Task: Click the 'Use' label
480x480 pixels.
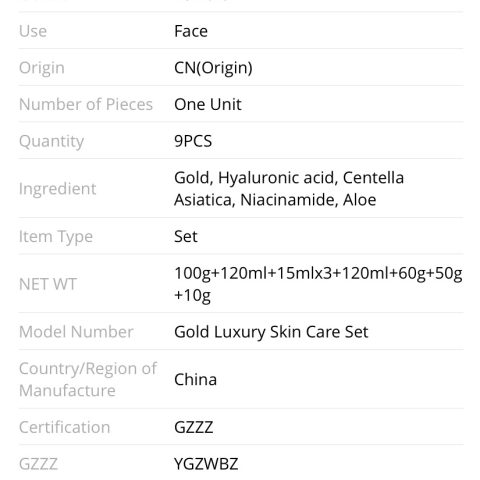Action: (x=33, y=31)
